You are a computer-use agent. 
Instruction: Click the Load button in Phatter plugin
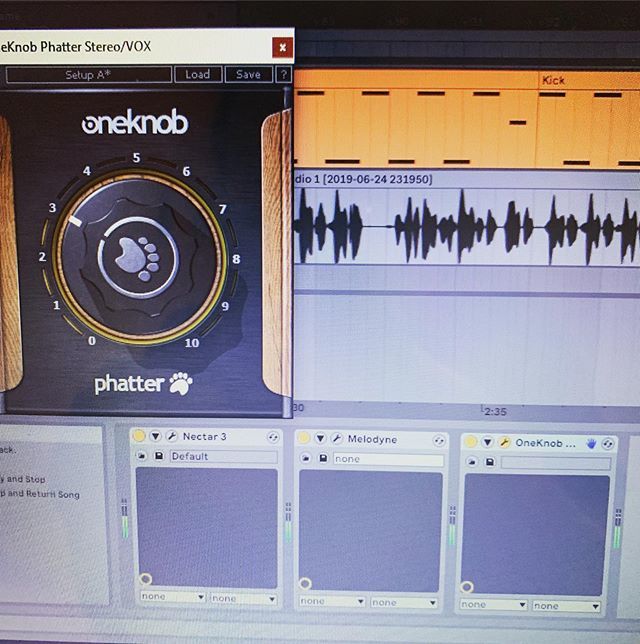(x=198, y=74)
